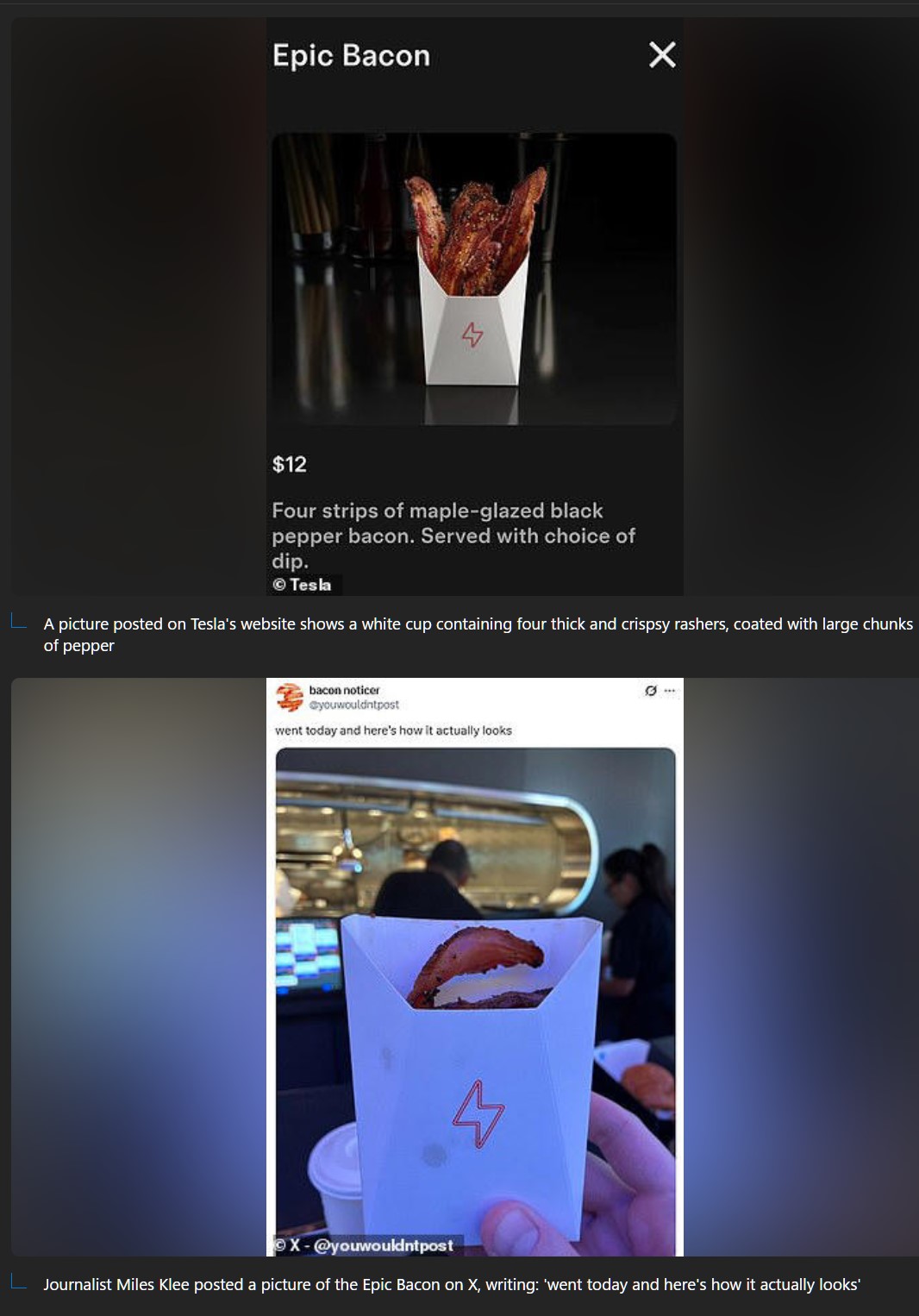Open the tweet photo of the bacon carton

(x=475, y=1002)
